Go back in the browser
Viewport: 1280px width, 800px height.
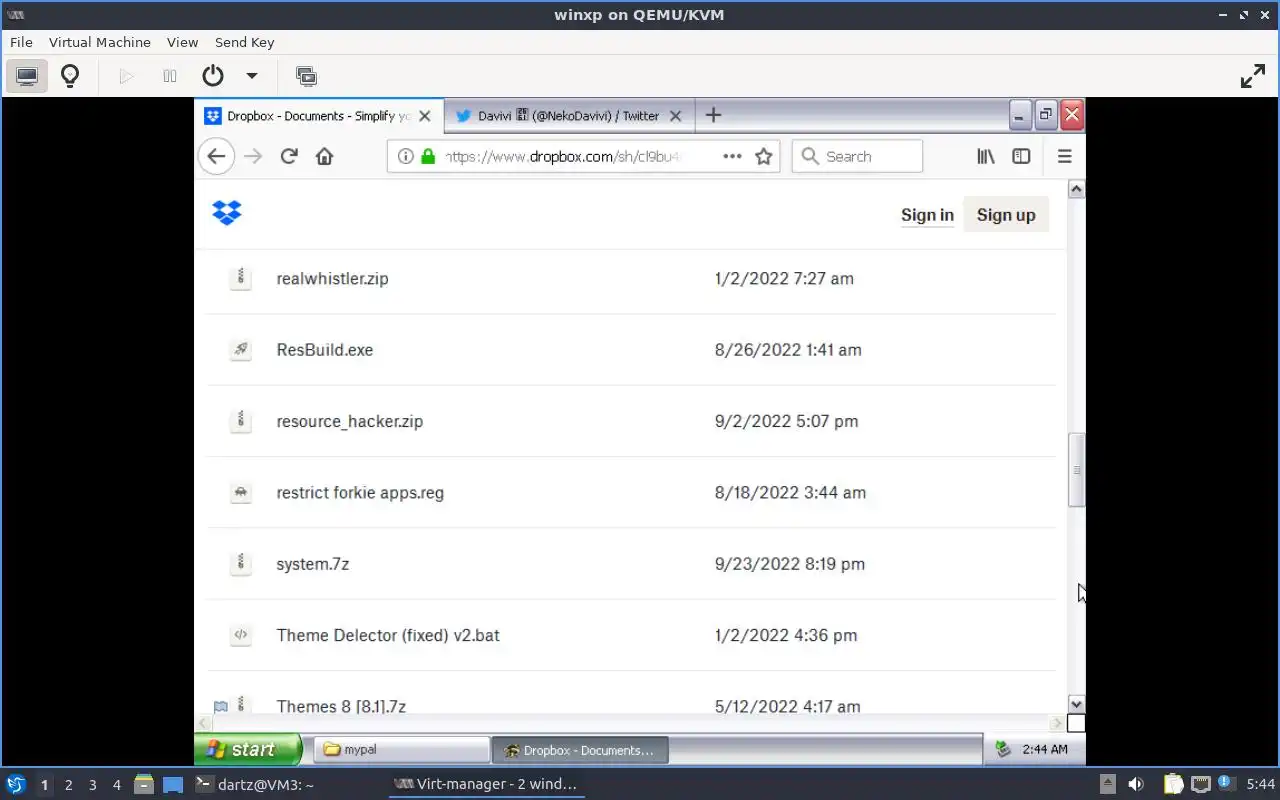[216, 156]
